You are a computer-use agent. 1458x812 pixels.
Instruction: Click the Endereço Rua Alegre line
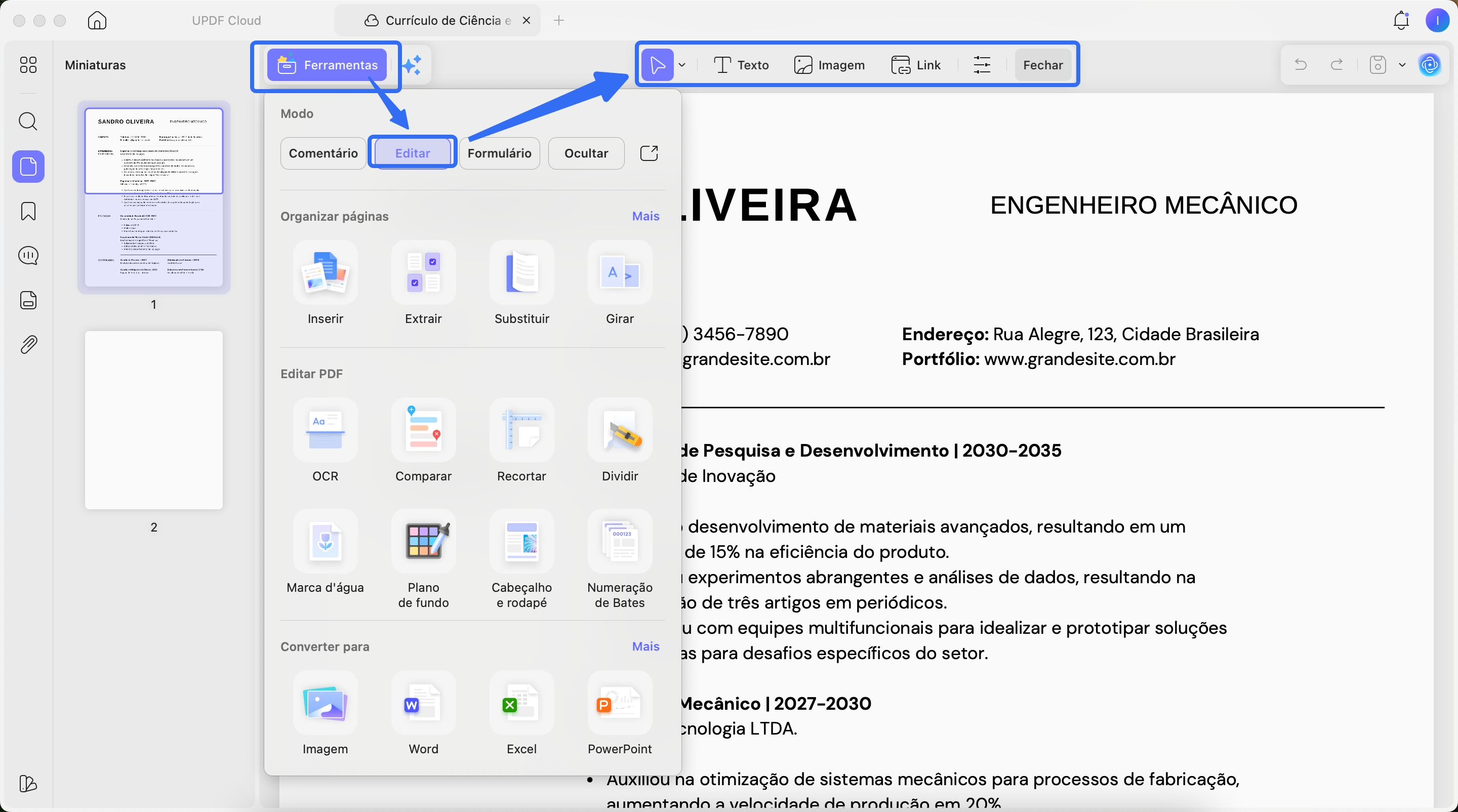(1080, 335)
